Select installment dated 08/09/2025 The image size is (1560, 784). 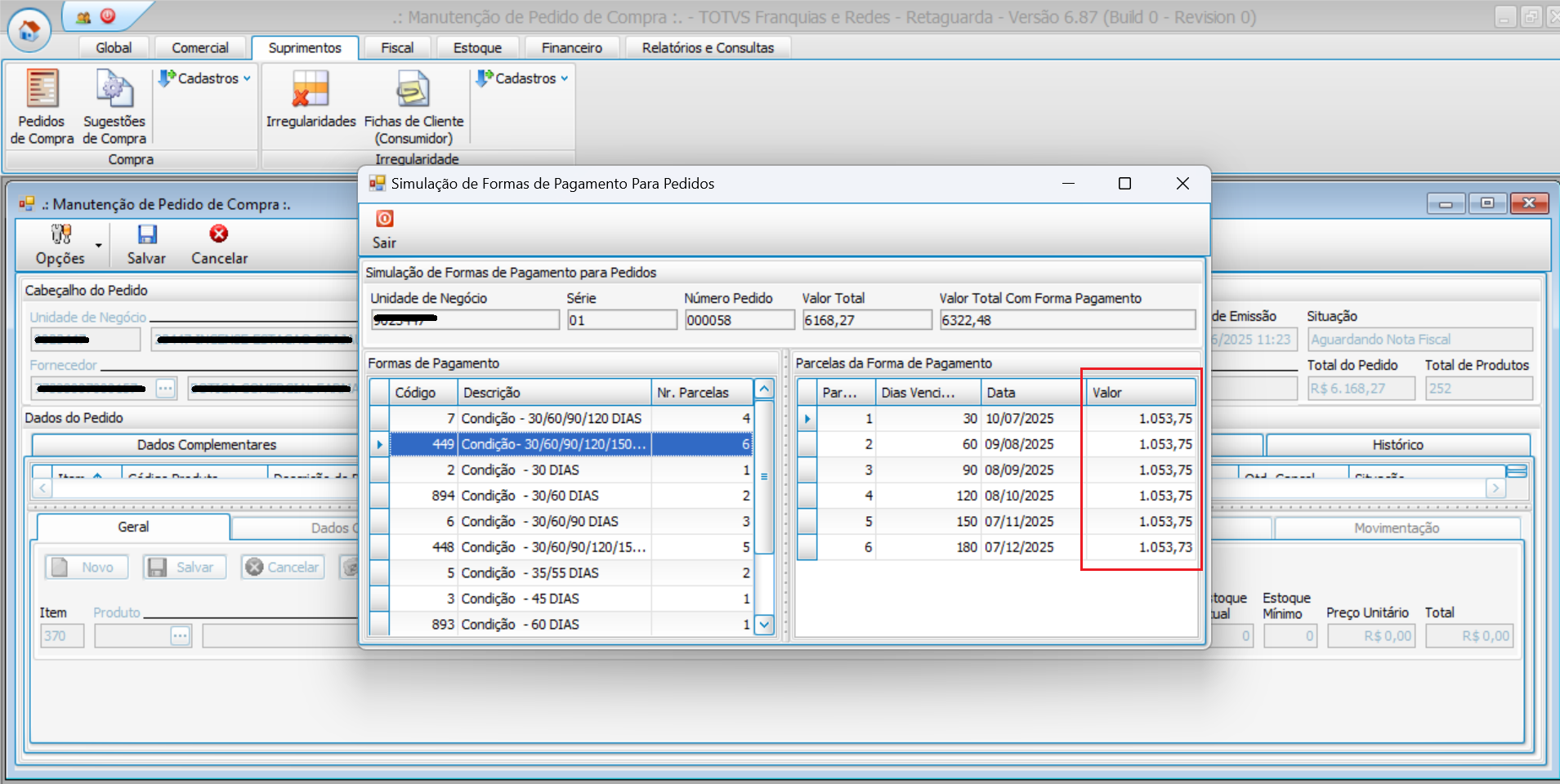click(996, 470)
